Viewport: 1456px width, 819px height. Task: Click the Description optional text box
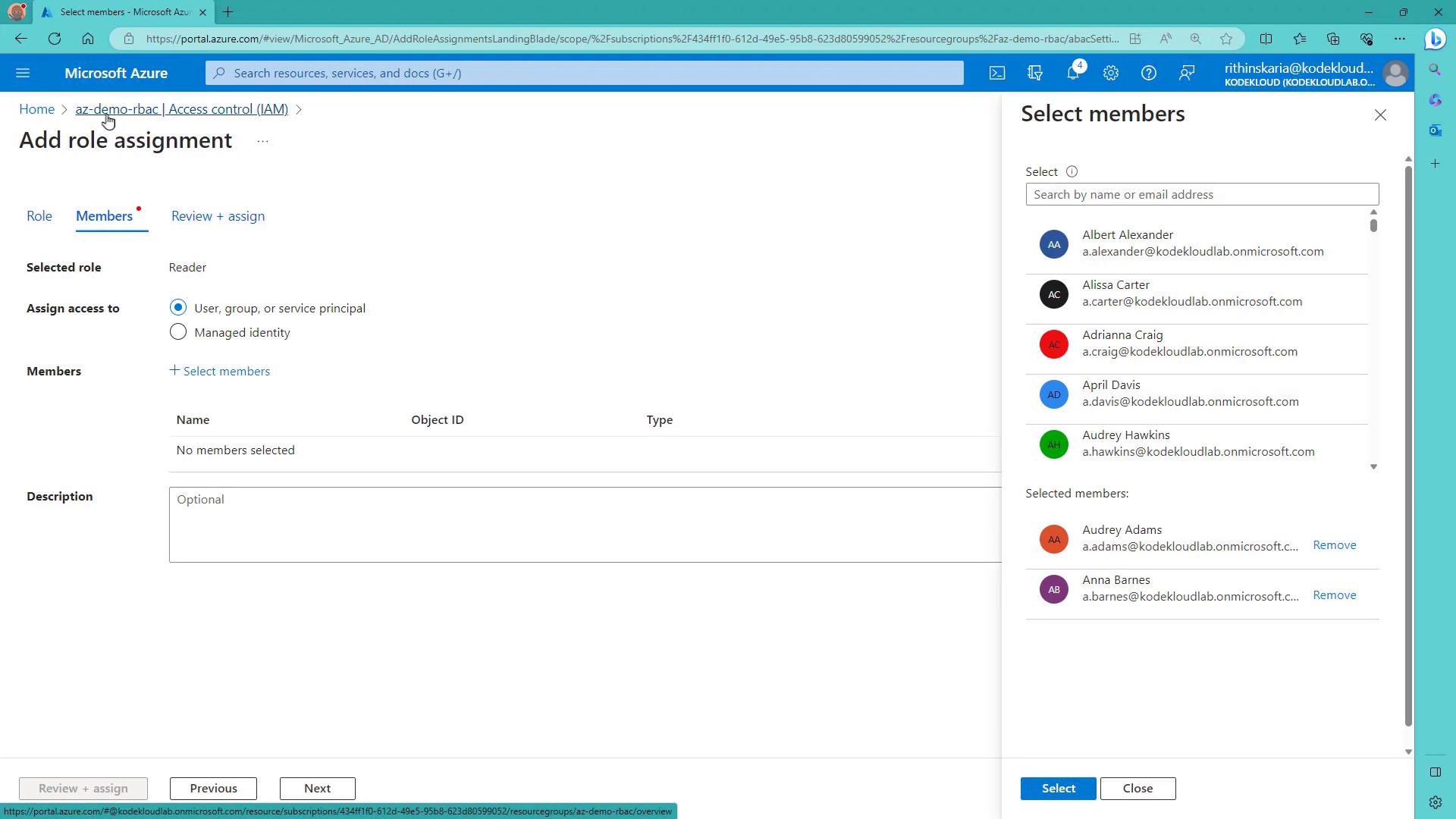tap(585, 525)
